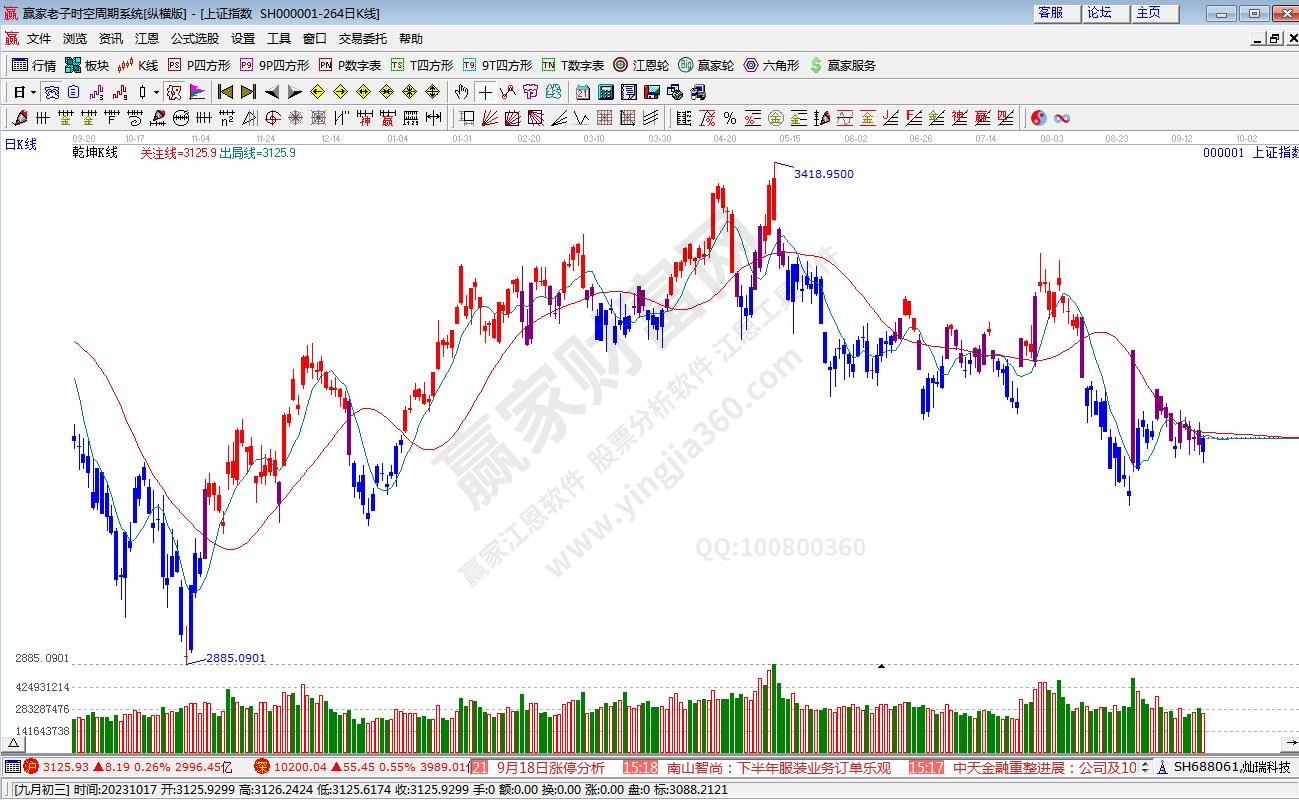Open the 行情 market quotes view
Screen dimensions: 1299x800
pyautogui.click(x=34, y=65)
